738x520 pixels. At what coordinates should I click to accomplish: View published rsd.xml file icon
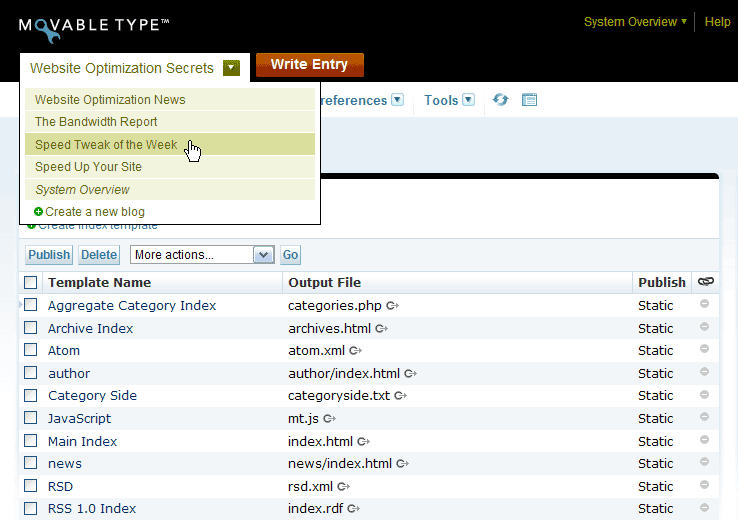tap(344, 487)
